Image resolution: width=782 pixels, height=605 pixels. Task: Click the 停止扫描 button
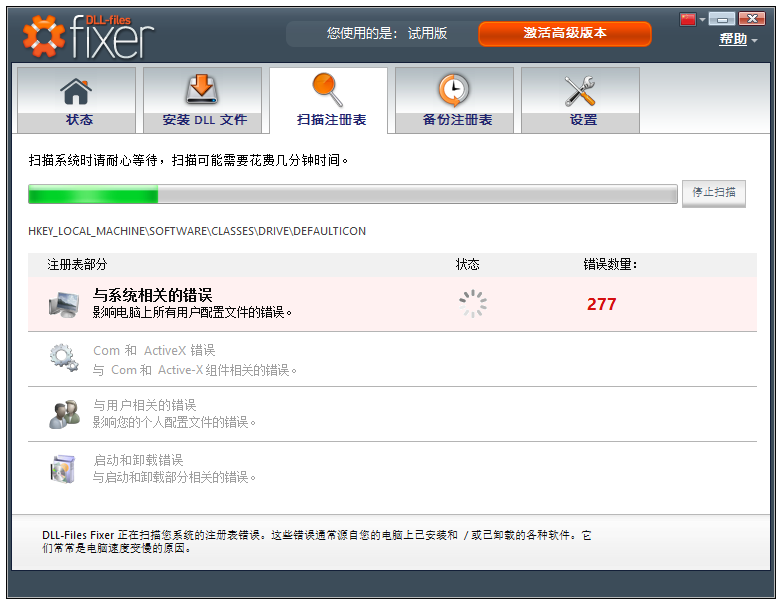coord(714,193)
